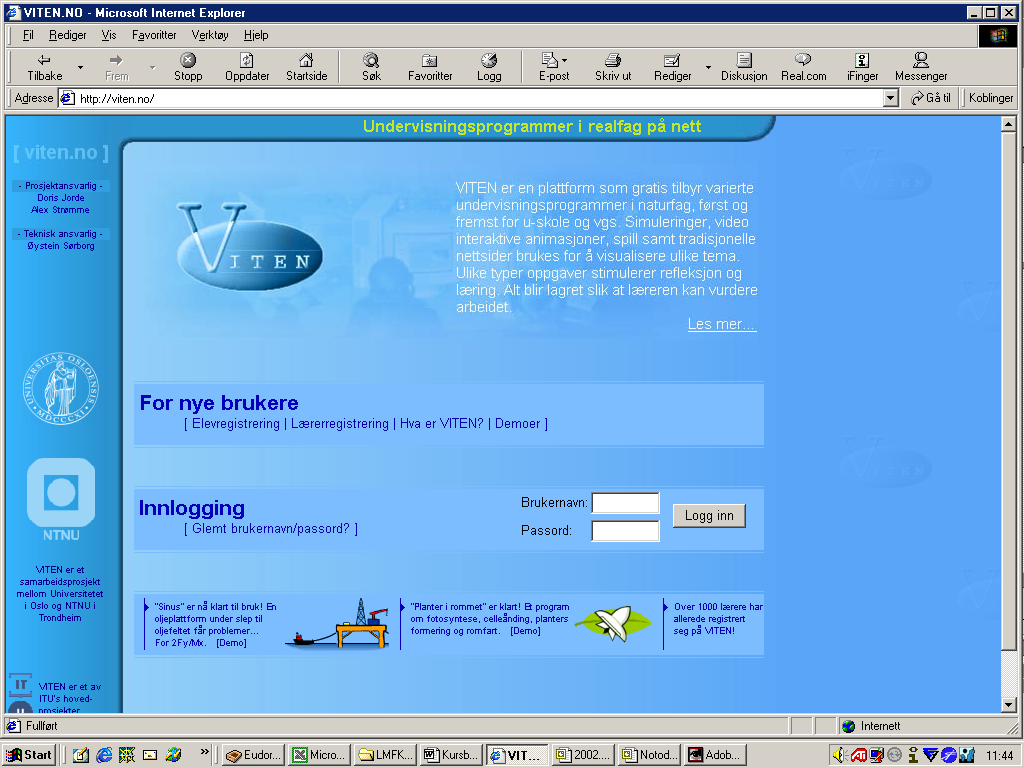Open the Messenger toolbar icon

pyautogui.click(x=921, y=67)
